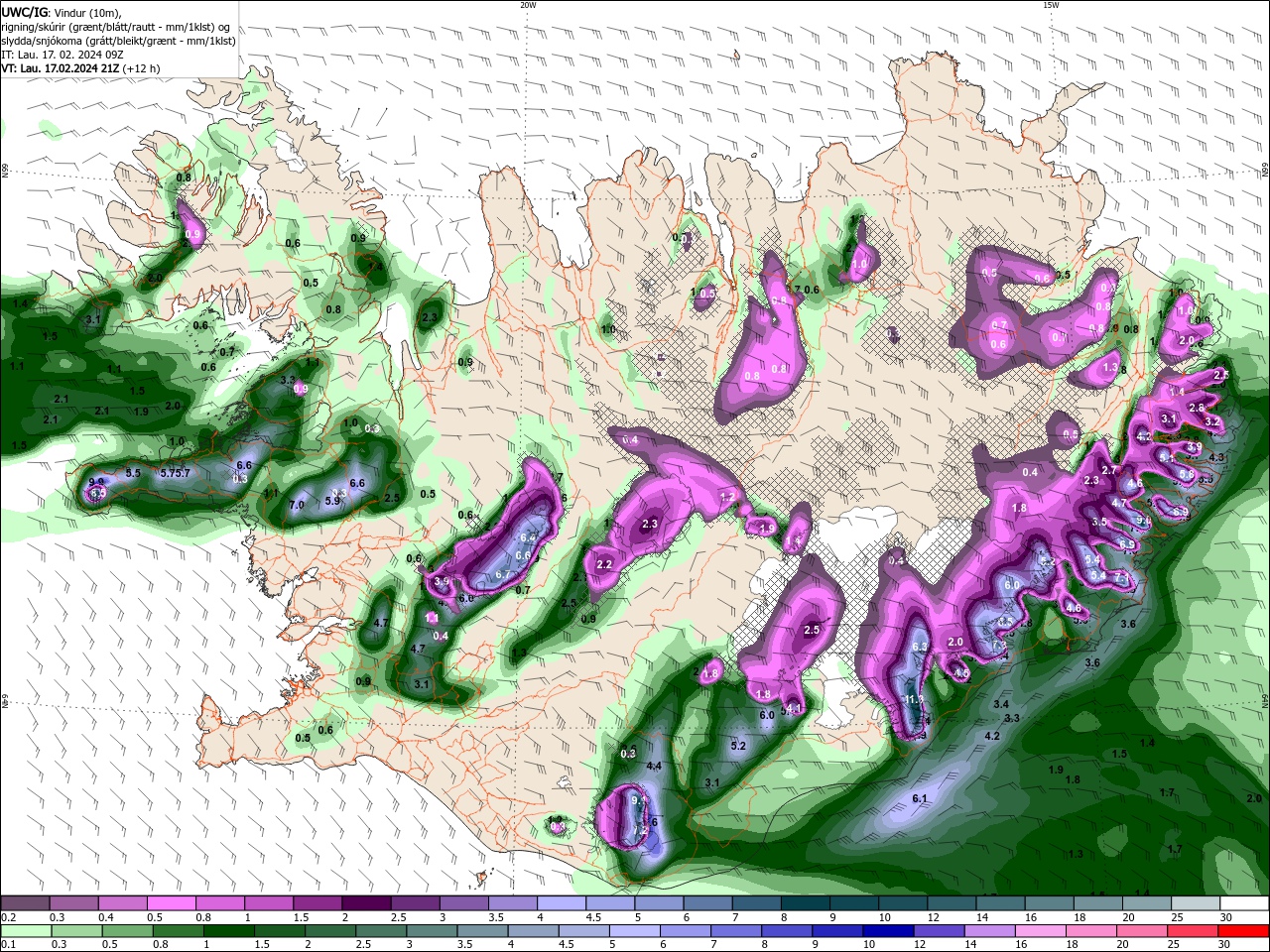This screenshot has height=952, width=1270.
Task: Select the '9.9' value on the western peninsula tip
Action: (96, 482)
